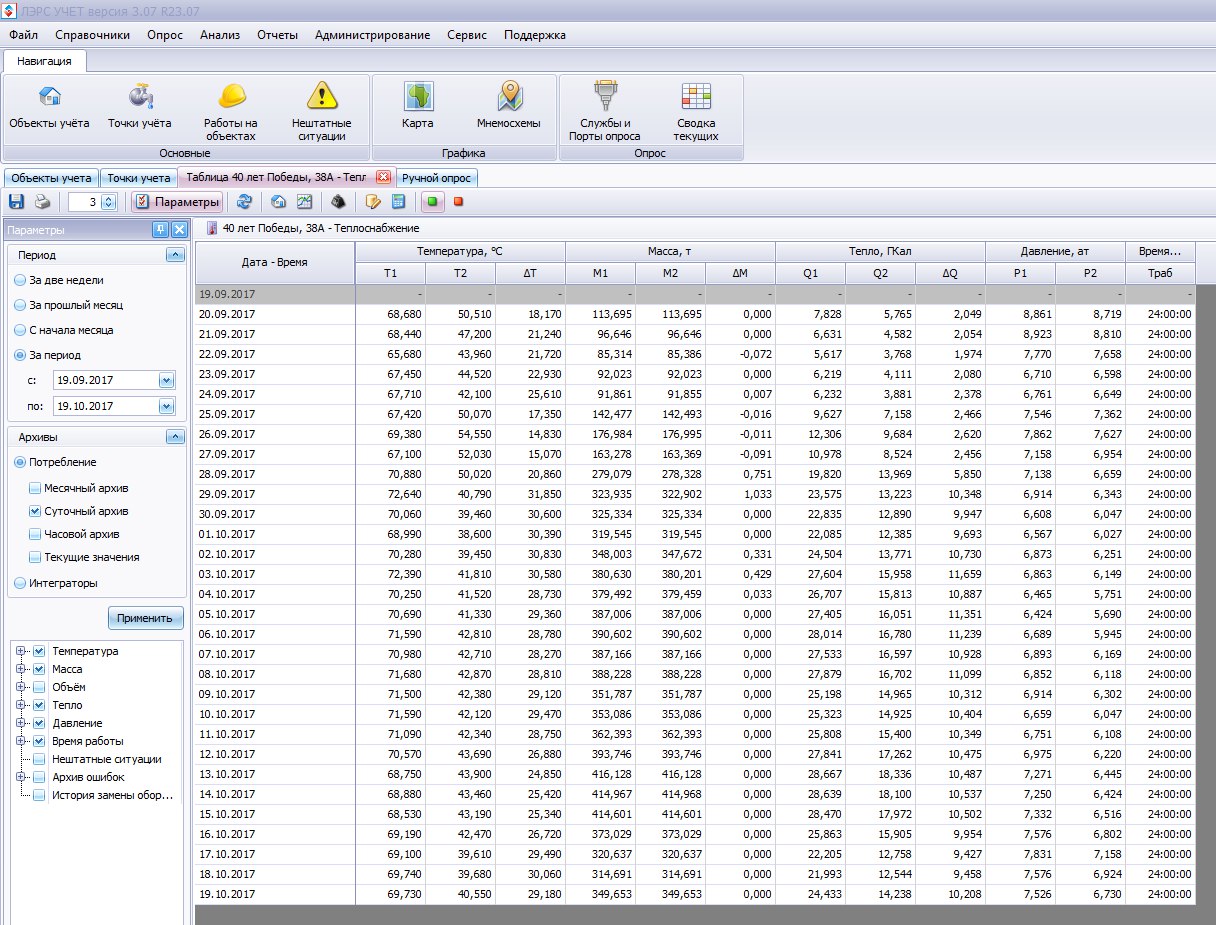This screenshot has width=1216, height=925.
Task: Click the save (floppy disk) toolbar icon
Action: coord(15,202)
